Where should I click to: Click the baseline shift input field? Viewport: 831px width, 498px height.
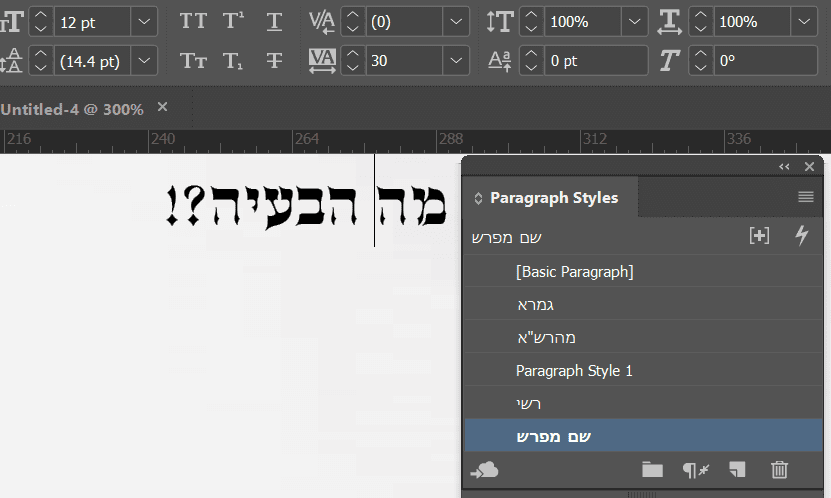596,61
